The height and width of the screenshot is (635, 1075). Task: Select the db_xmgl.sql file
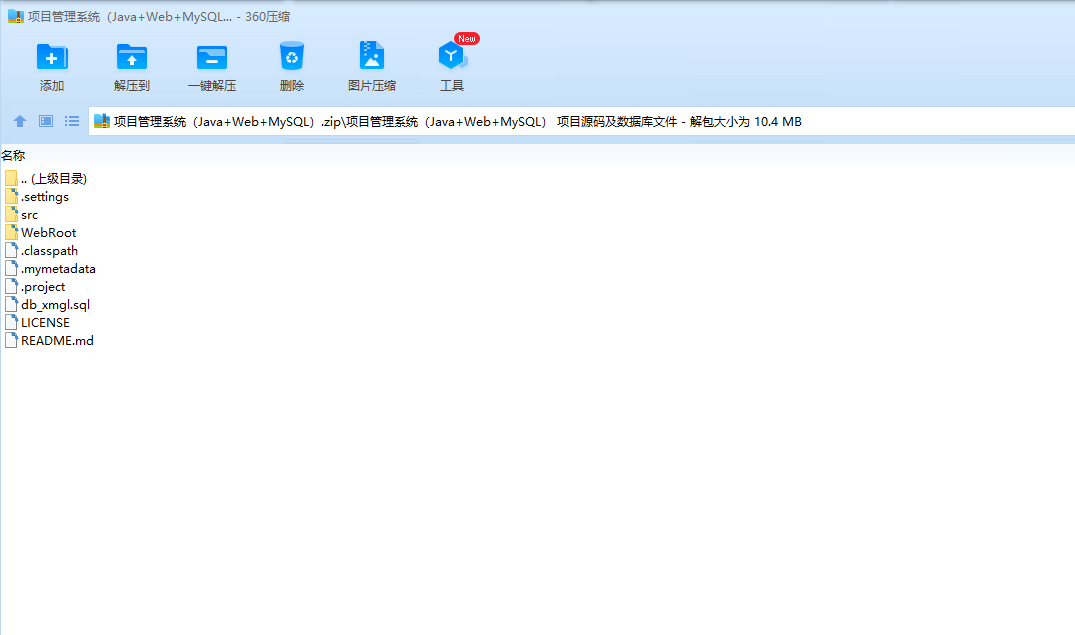point(47,304)
